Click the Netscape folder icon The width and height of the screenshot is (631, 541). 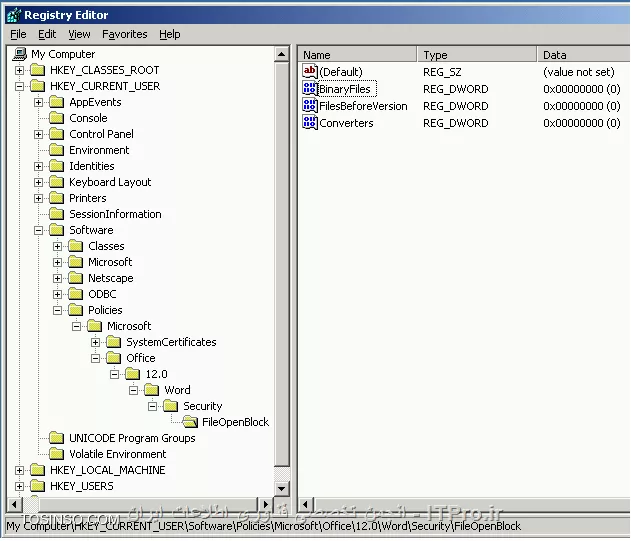point(76,278)
